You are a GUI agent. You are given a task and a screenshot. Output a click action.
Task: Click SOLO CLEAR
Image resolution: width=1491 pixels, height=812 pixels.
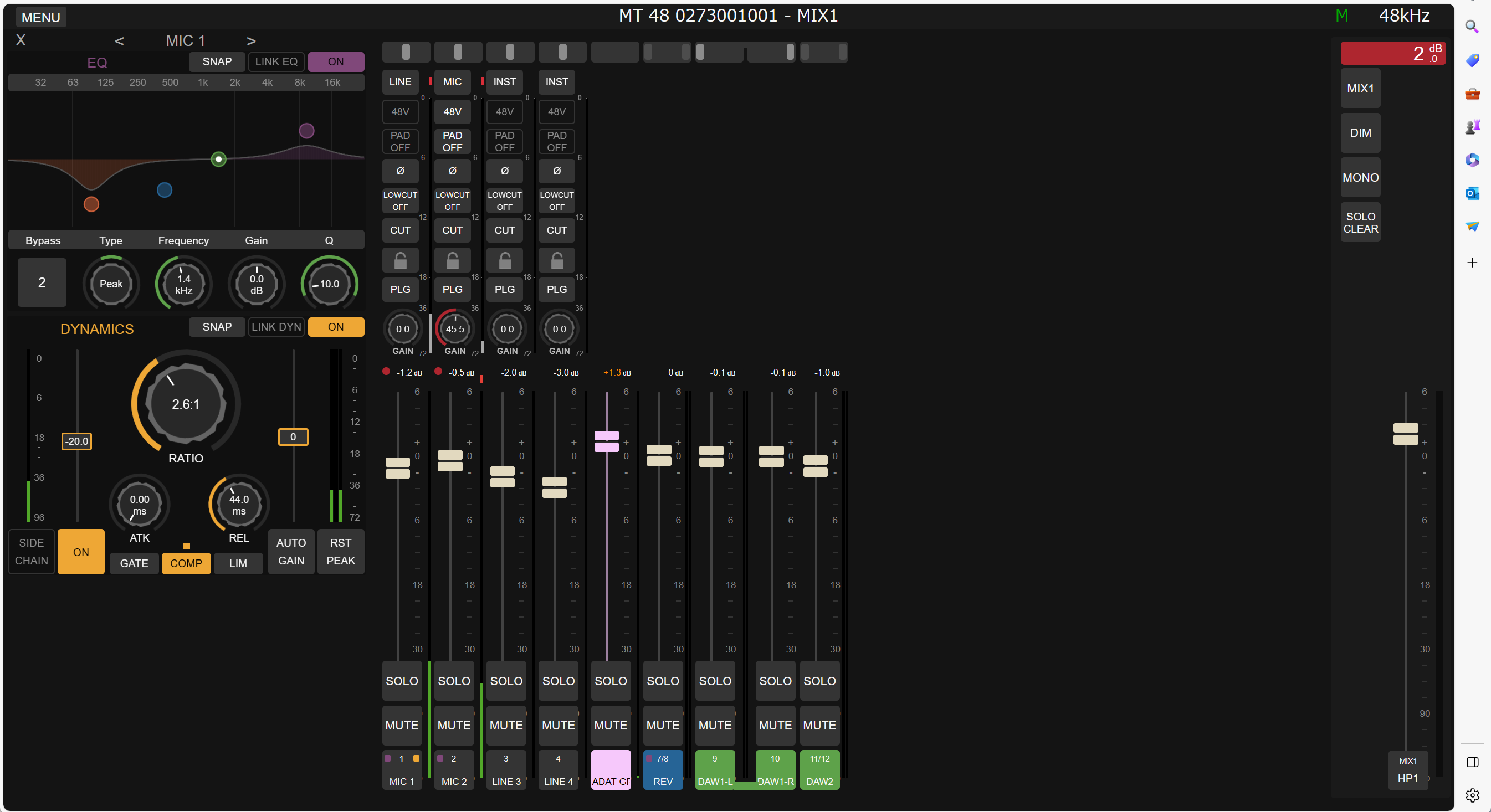(x=1360, y=222)
